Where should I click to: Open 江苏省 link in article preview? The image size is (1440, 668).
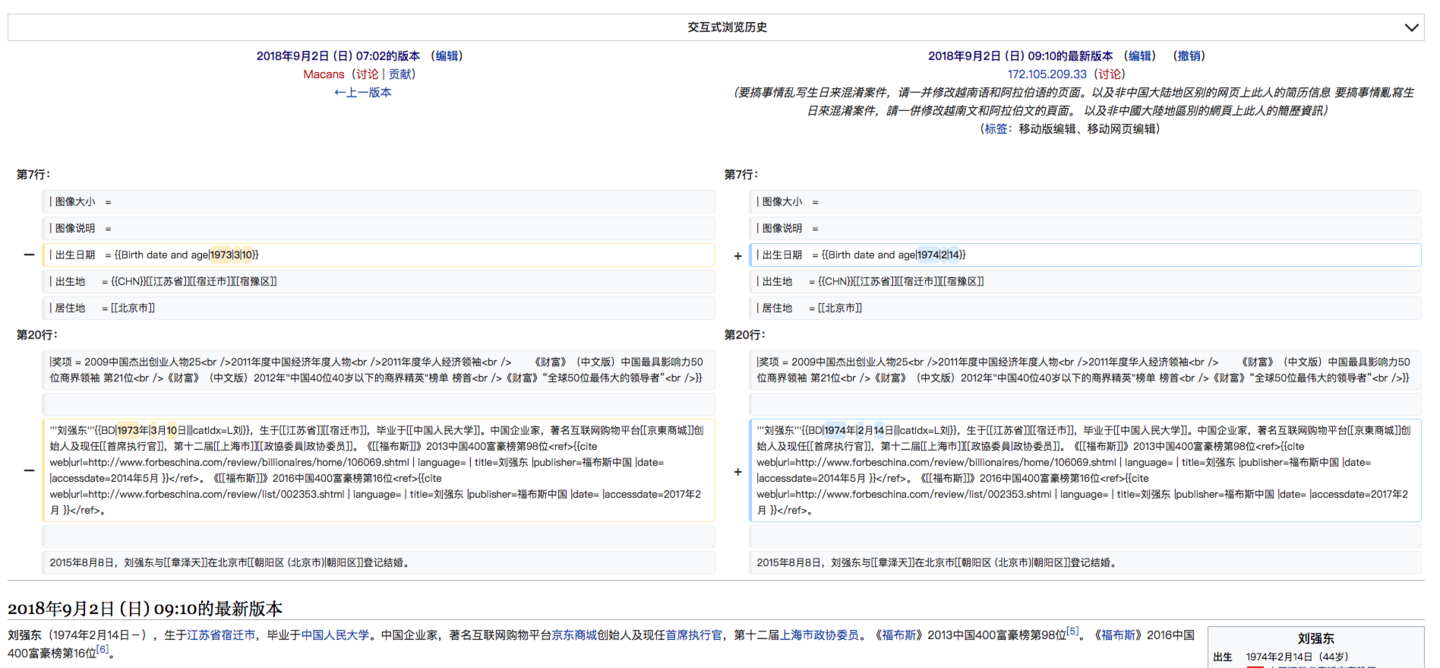(204, 634)
